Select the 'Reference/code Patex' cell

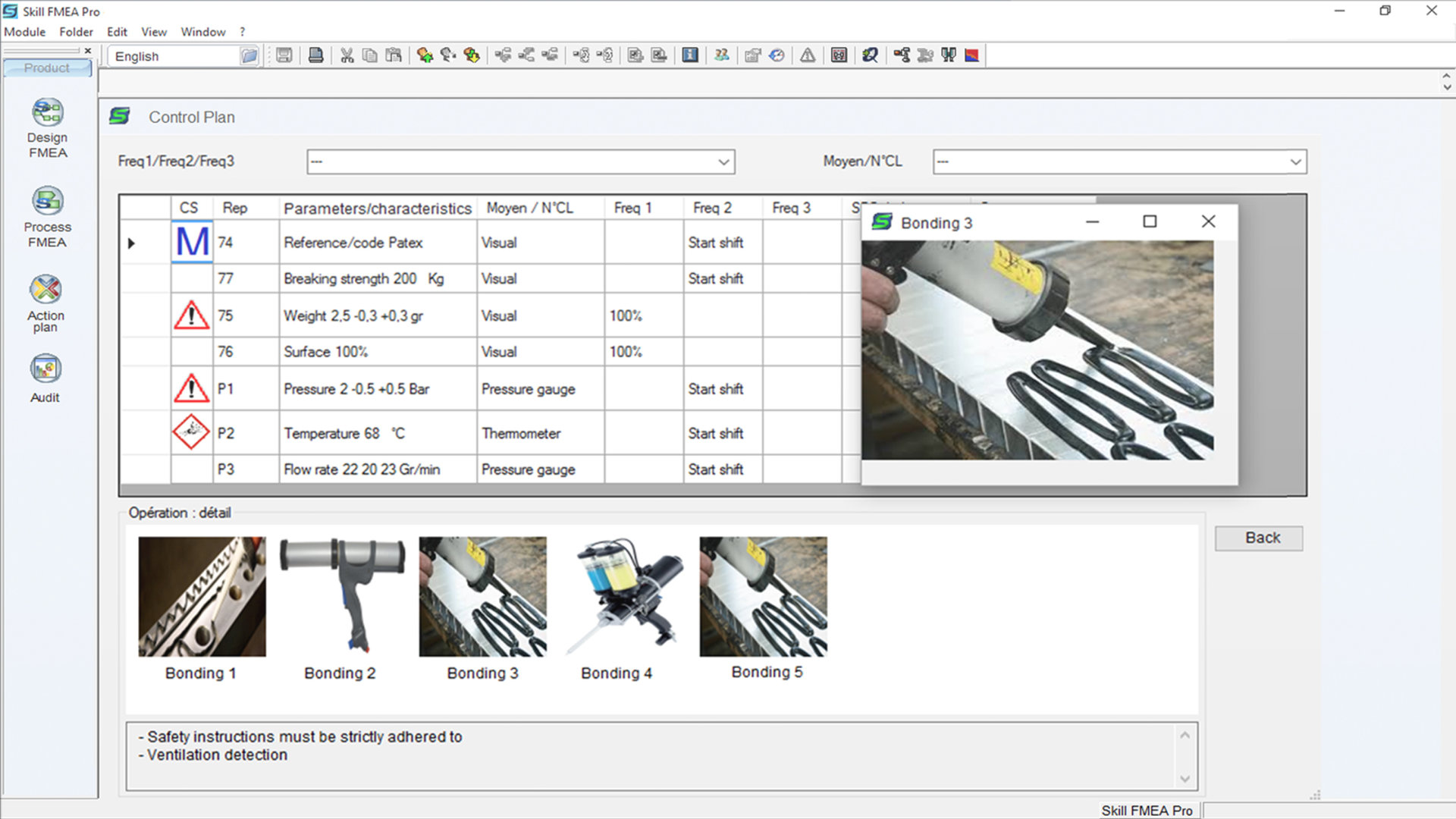[378, 243]
